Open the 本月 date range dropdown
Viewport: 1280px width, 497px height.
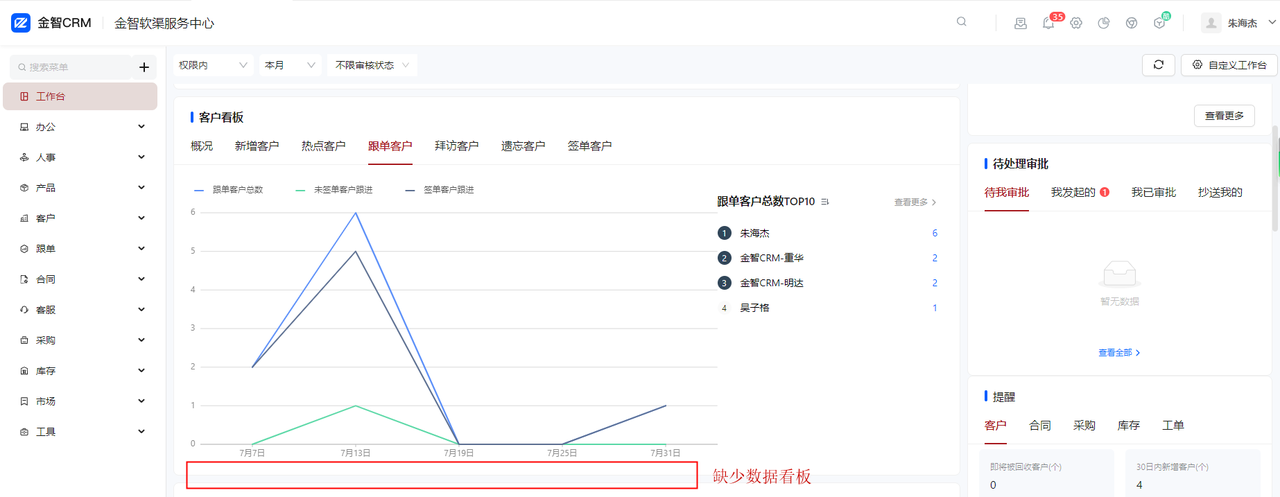(290, 65)
